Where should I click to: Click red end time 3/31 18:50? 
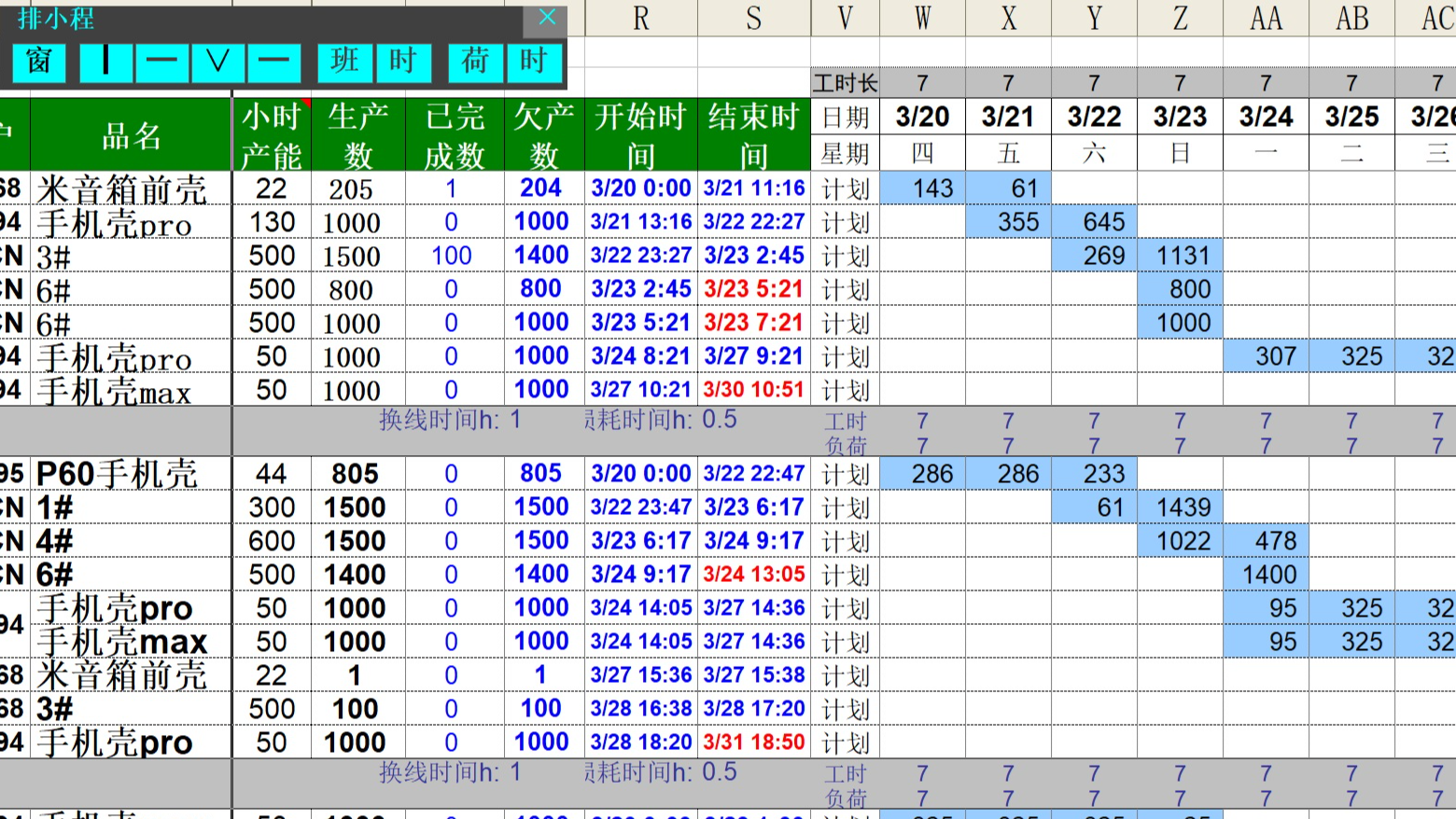(x=754, y=743)
